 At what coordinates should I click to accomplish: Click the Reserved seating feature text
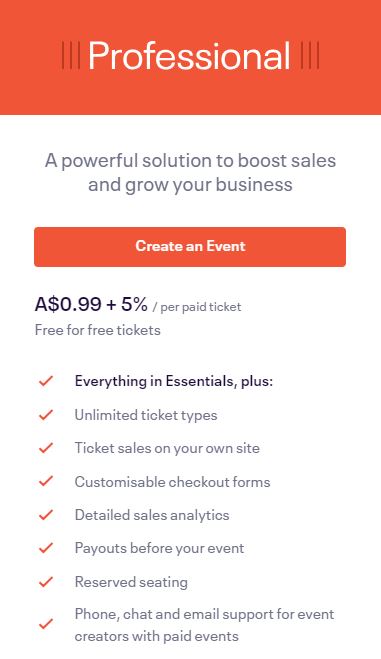(131, 582)
